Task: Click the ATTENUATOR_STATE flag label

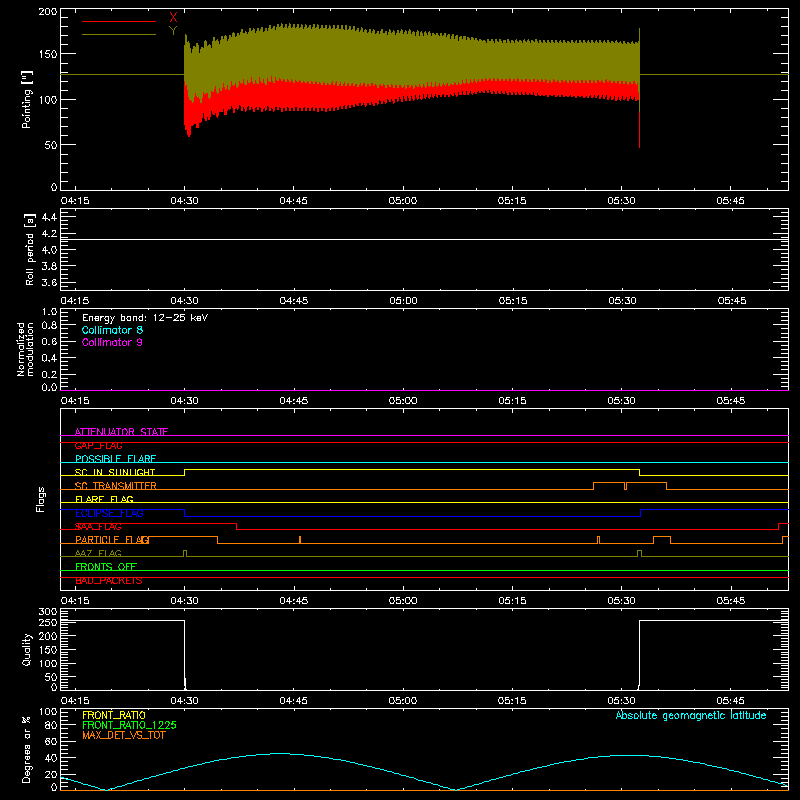Action: [121, 432]
